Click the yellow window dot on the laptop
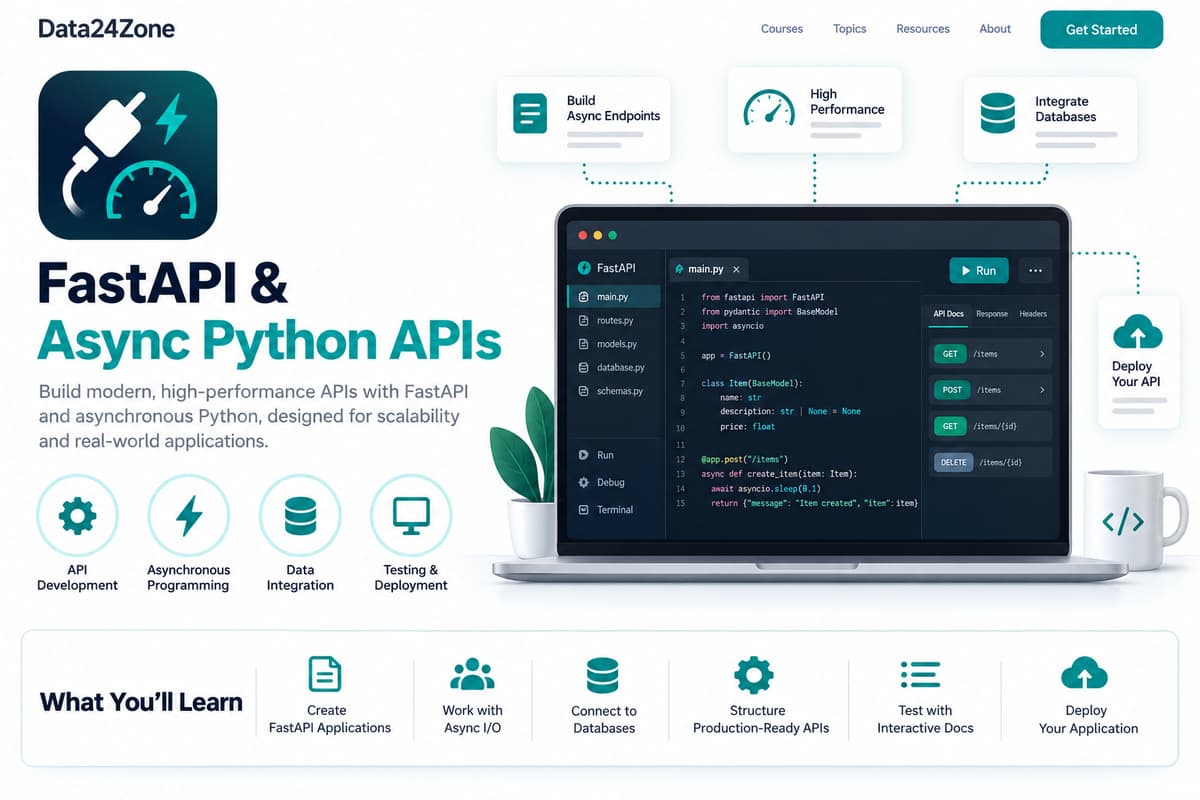 pos(598,236)
